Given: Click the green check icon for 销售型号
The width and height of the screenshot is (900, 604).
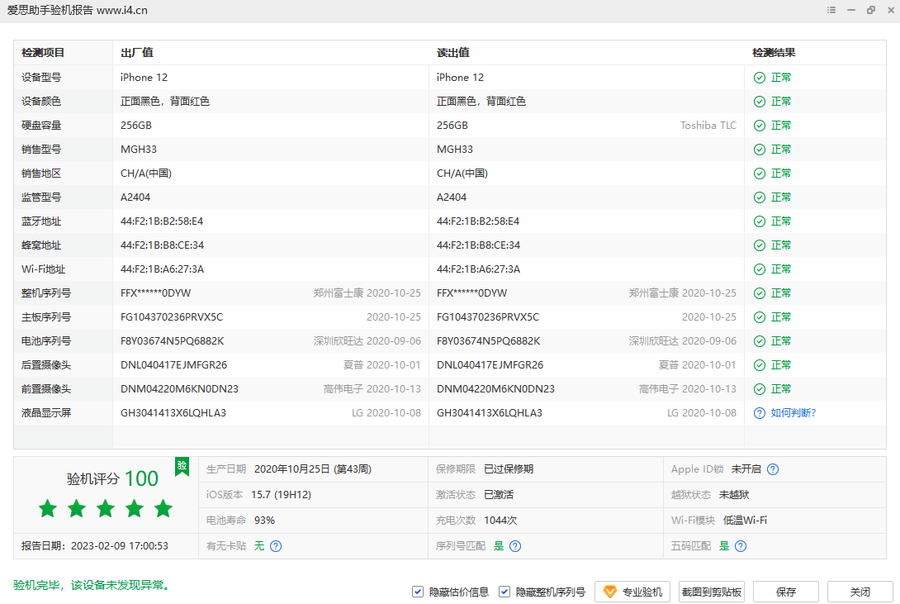Looking at the screenshot, I should [x=759, y=149].
